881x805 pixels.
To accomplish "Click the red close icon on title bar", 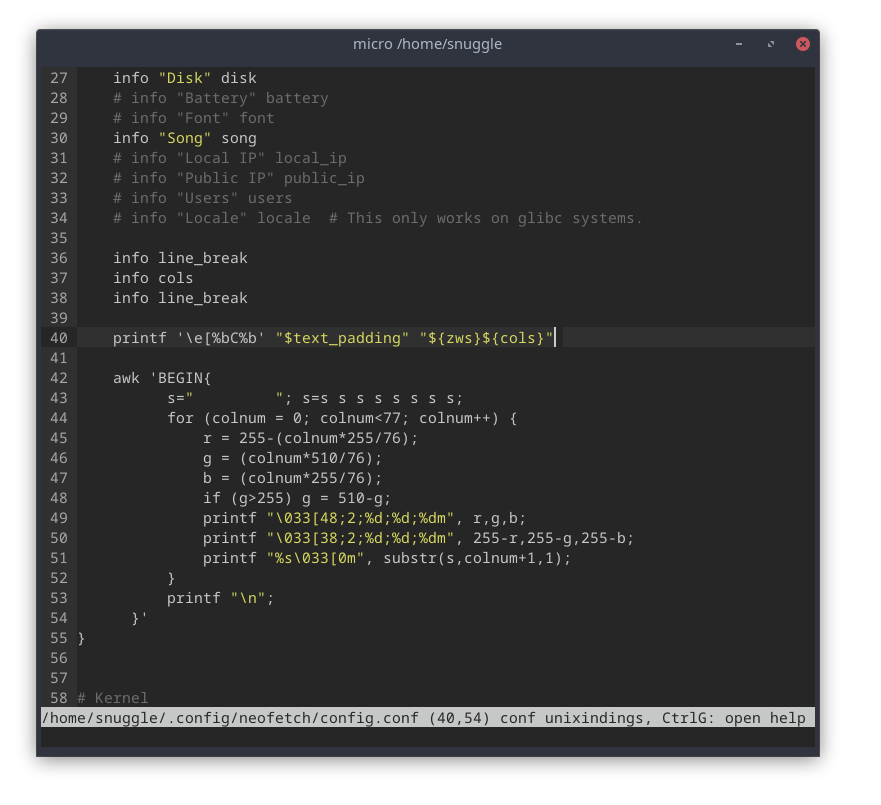I will [x=803, y=44].
